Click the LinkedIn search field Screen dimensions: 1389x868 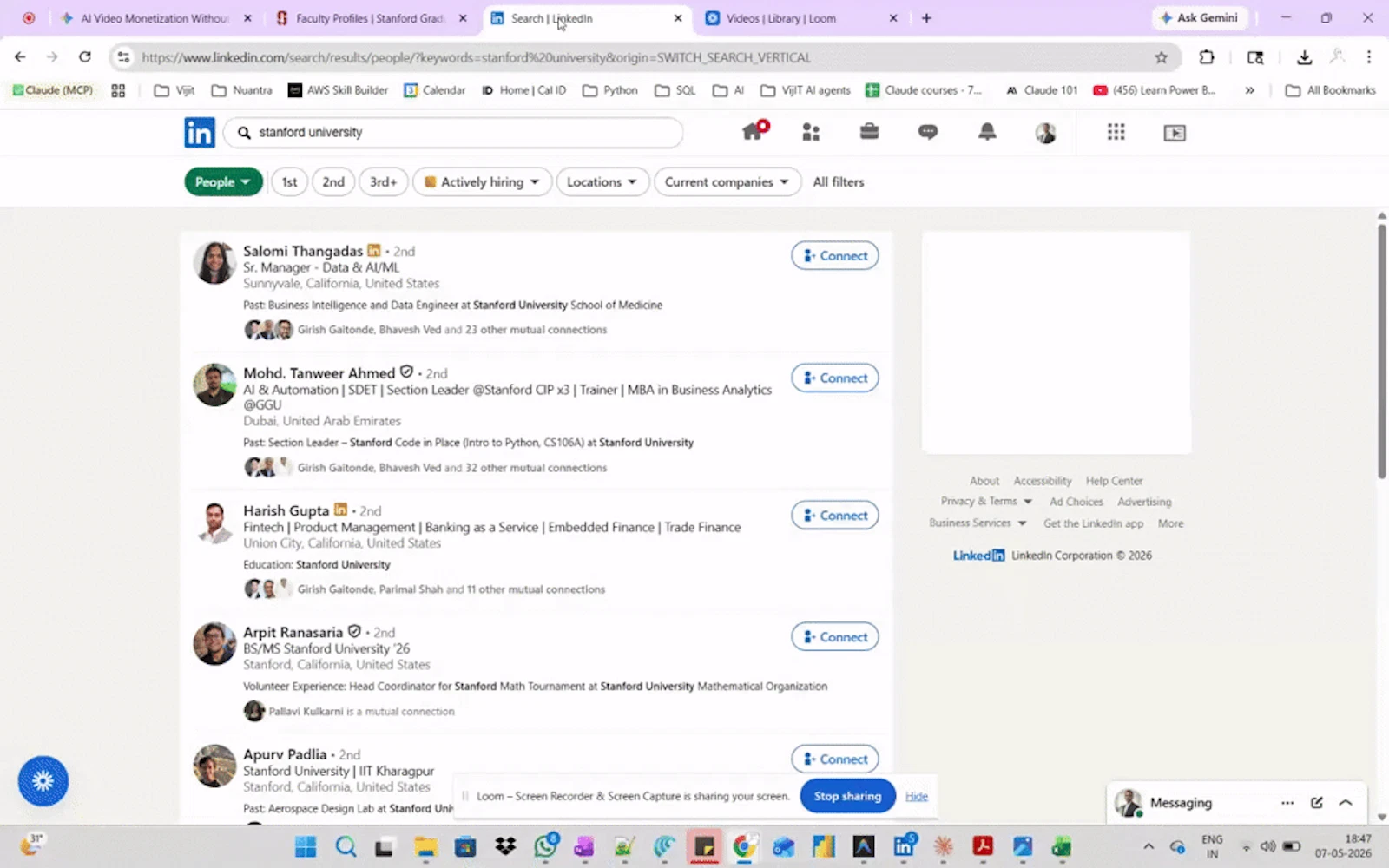click(453, 133)
